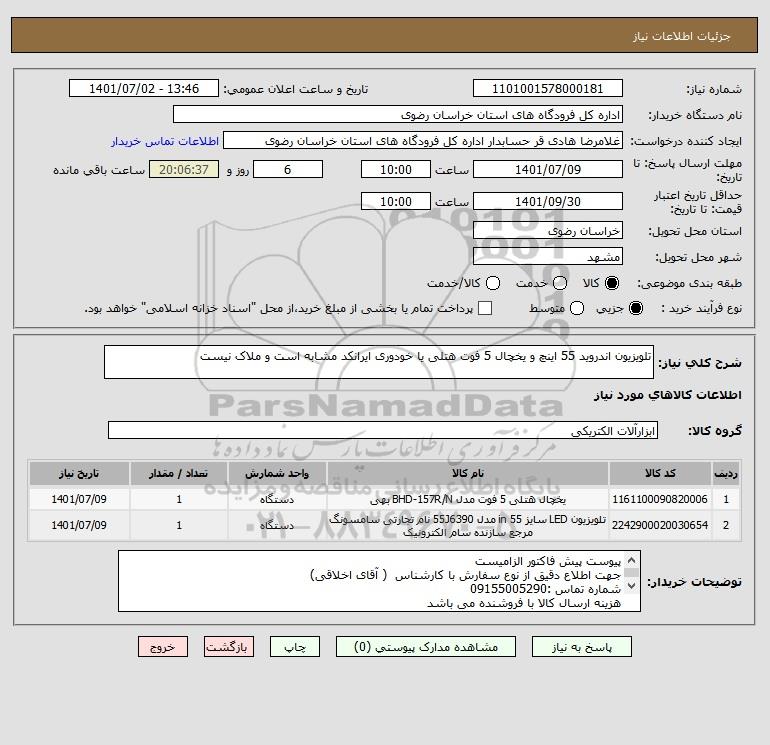Click the response deadline hour 10:00 field

pyautogui.click(x=396, y=170)
